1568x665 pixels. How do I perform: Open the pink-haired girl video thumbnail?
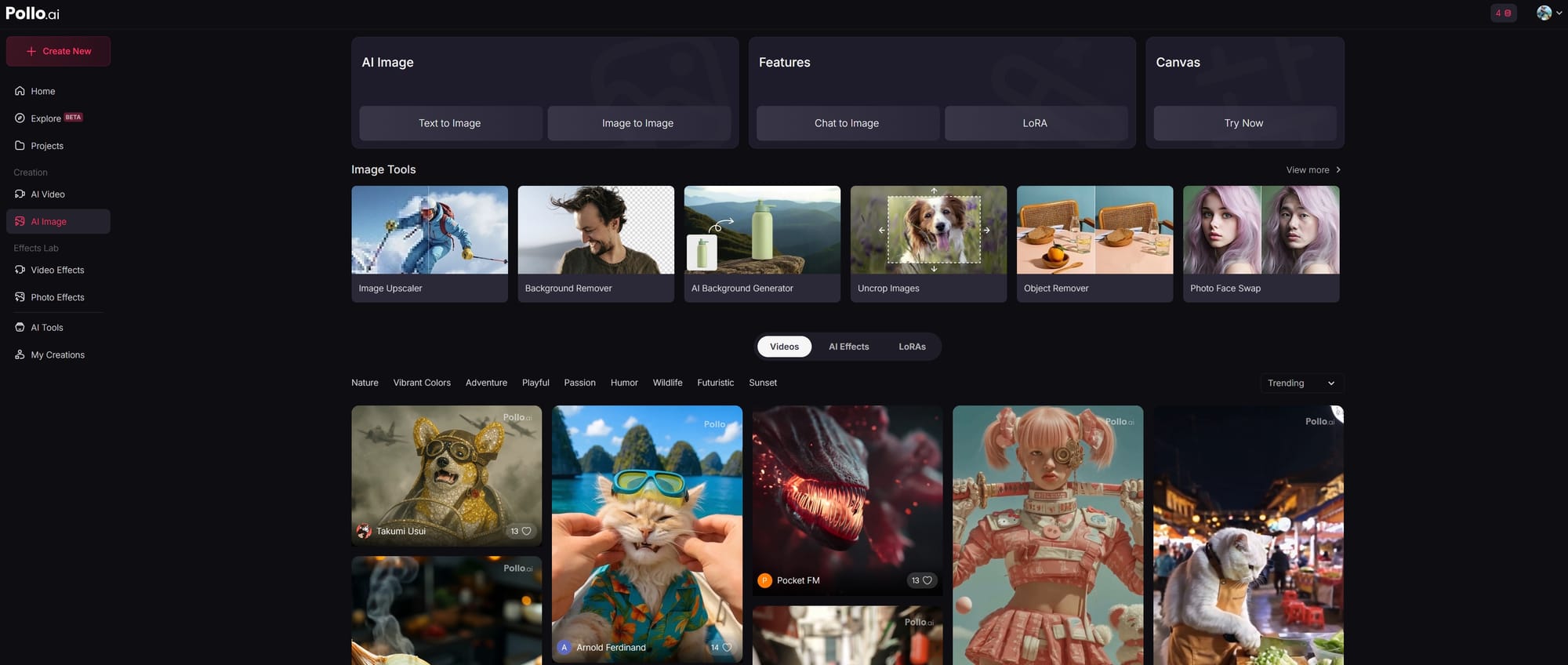[1047, 535]
